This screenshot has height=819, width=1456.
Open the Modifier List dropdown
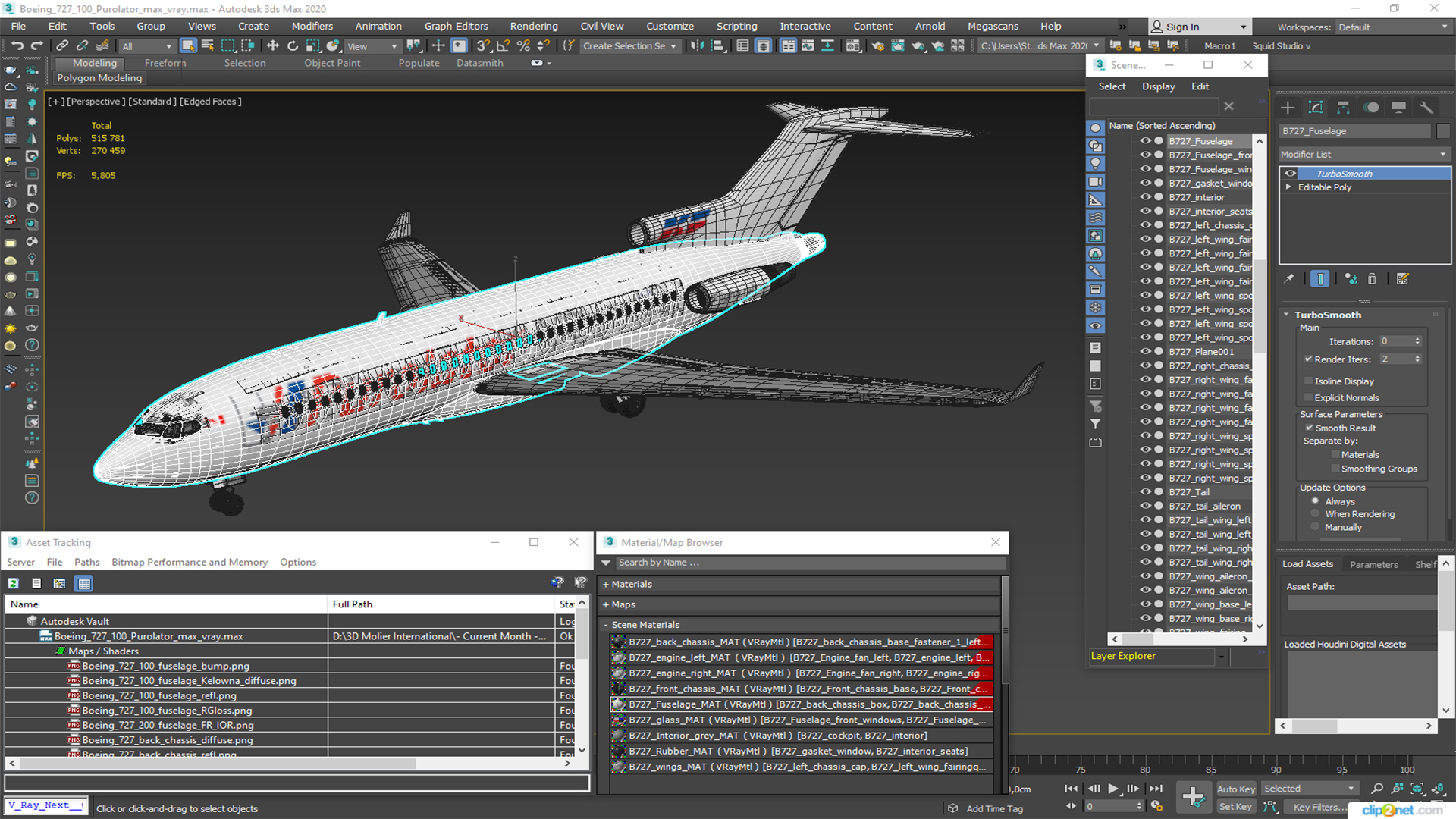(x=1364, y=155)
